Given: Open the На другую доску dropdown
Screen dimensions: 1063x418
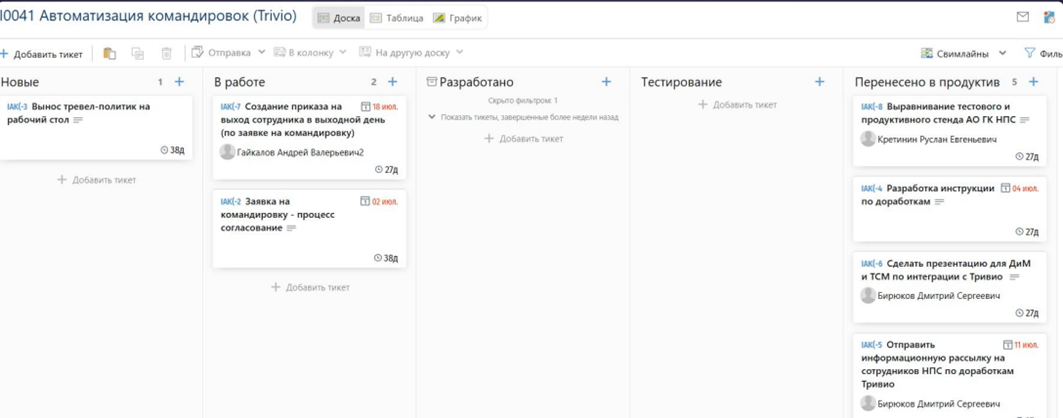Looking at the screenshot, I should [411, 52].
